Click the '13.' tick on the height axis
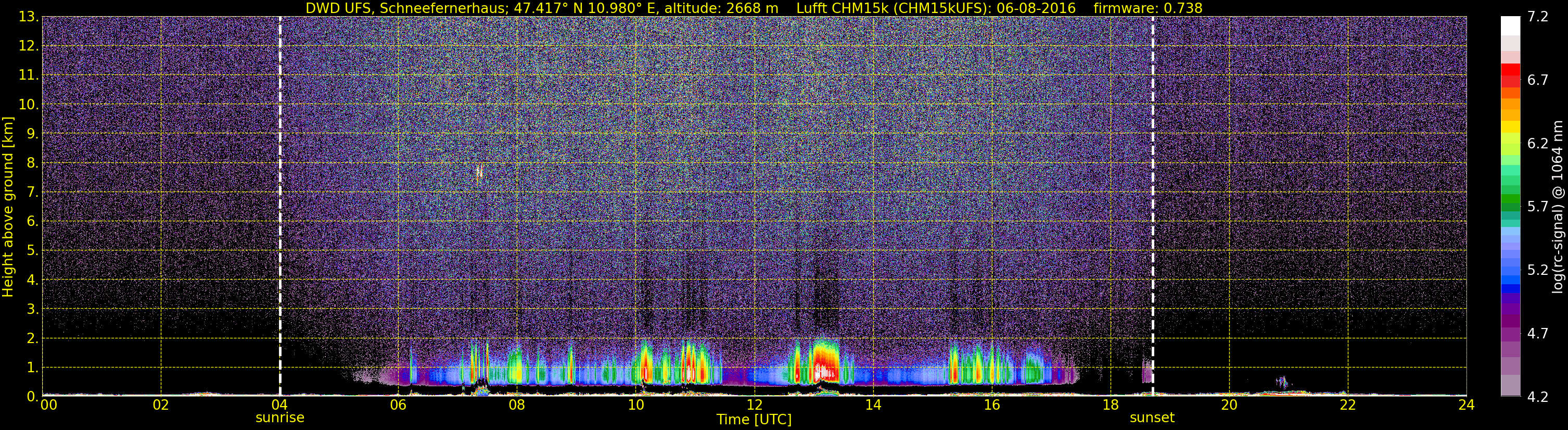This screenshot has height=430, width=1568. [x=28, y=17]
